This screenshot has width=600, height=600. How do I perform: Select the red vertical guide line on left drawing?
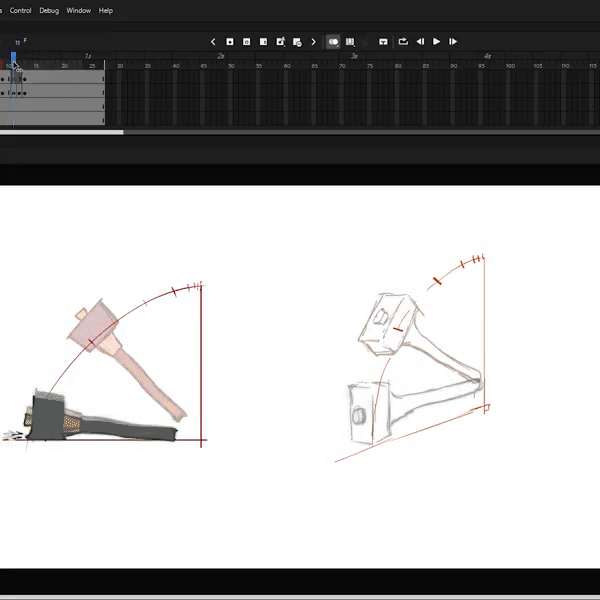201,365
